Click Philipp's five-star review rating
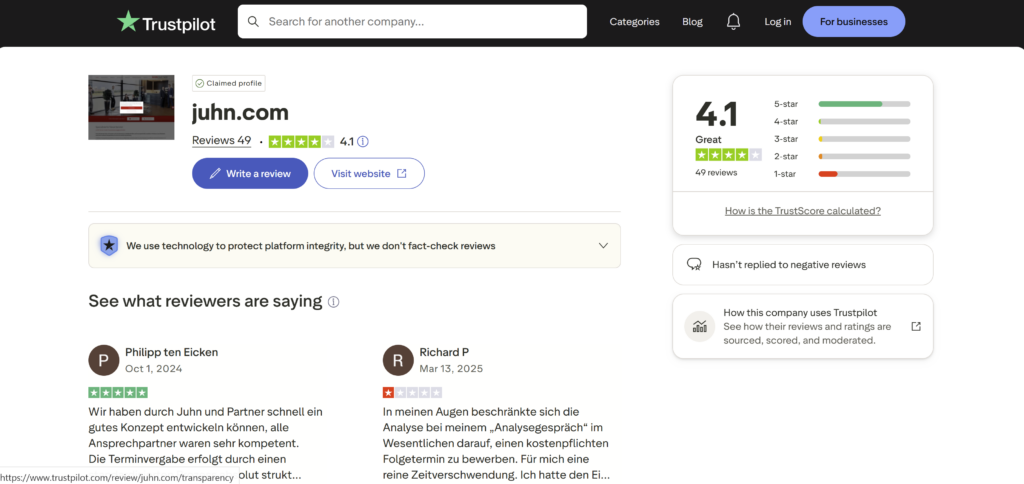1024x484 pixels. click(x=118, y=393)
